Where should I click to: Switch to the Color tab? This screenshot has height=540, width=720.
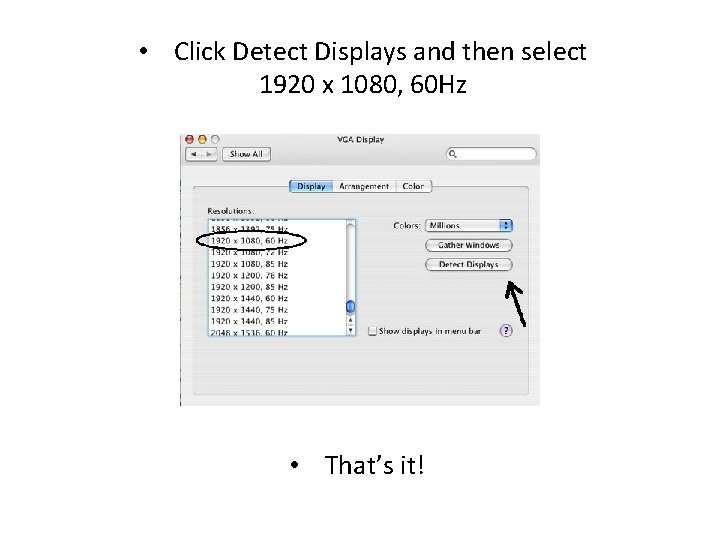pyautogui.click(x=413, y=186)
